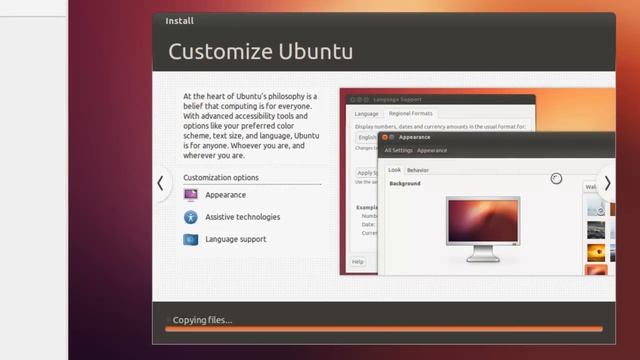The width and height of the screenshot is (640, 360).
Task: Click the Install window title
Action: tap(180, 21)
